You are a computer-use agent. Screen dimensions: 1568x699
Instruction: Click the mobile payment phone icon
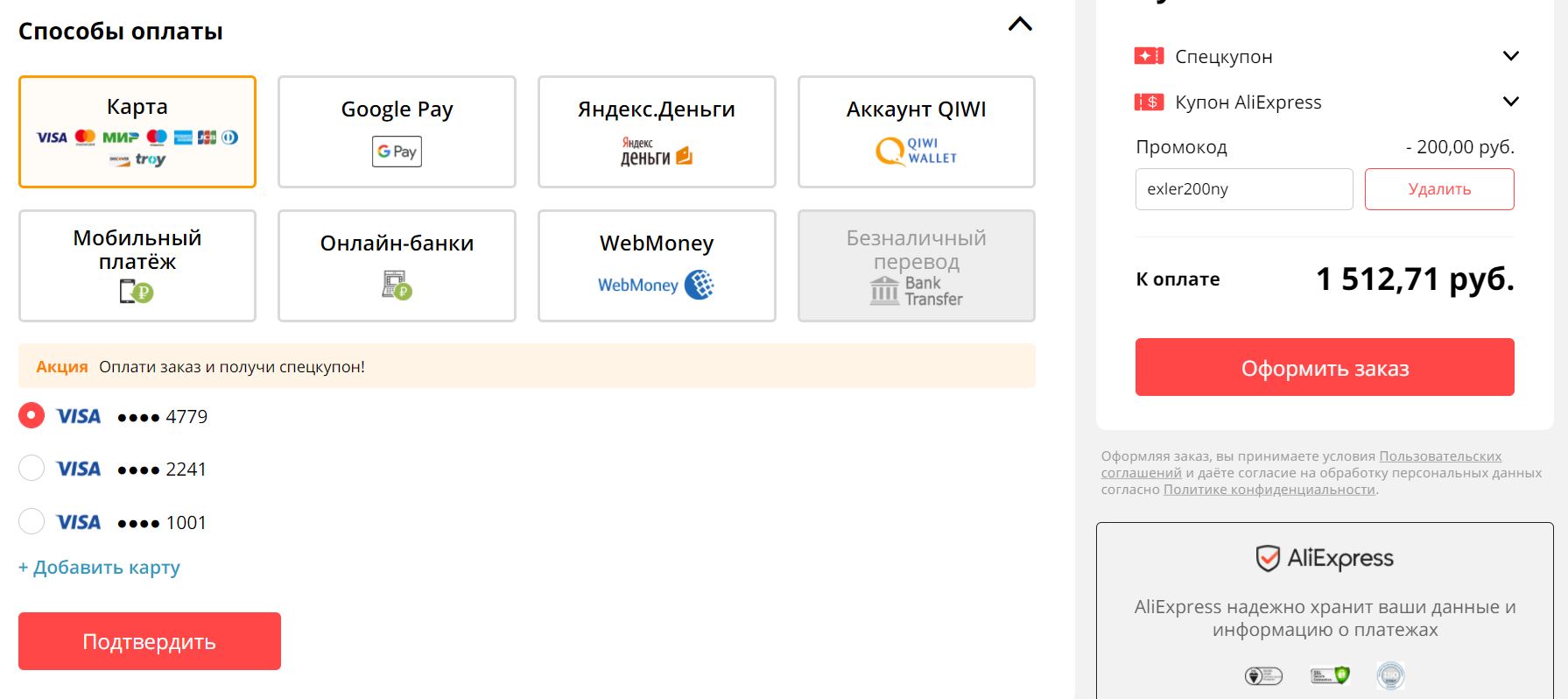tap(137, 291)
